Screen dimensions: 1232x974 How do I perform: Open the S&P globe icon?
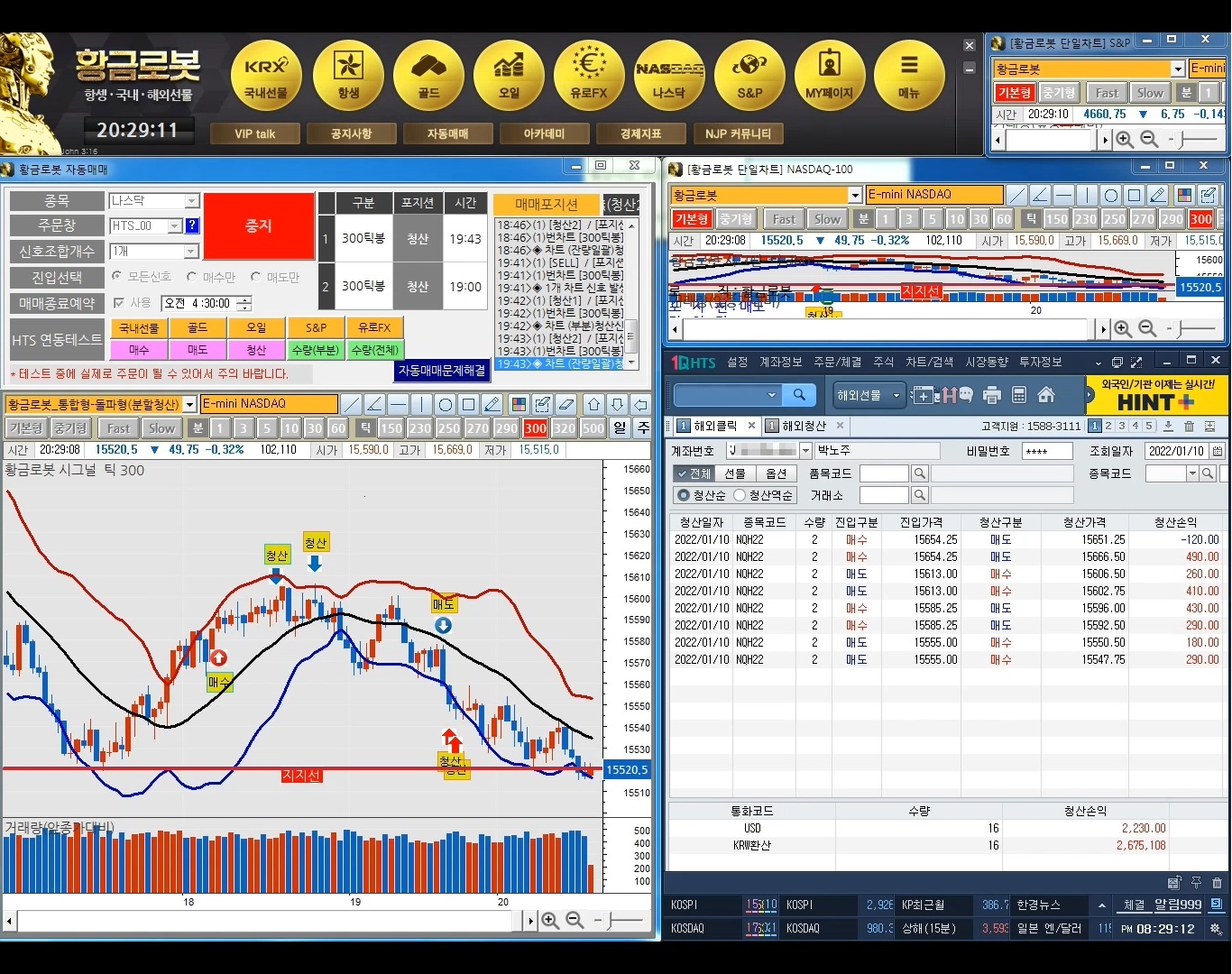tap(749, 77)
